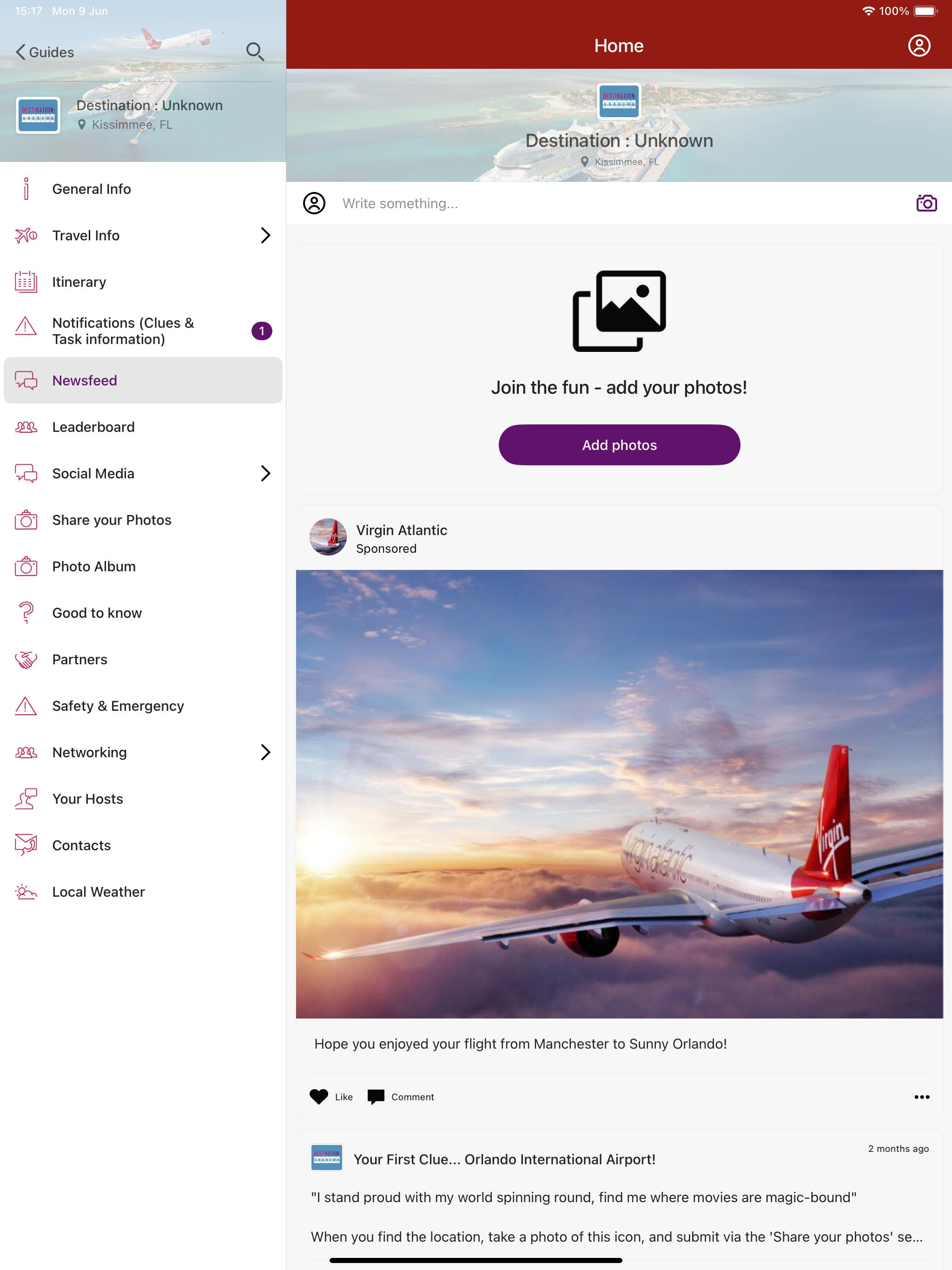Click the Write something field
The height and width of the screenshot is (1270, 952).
pyautogui.click(x=517, y=203)
